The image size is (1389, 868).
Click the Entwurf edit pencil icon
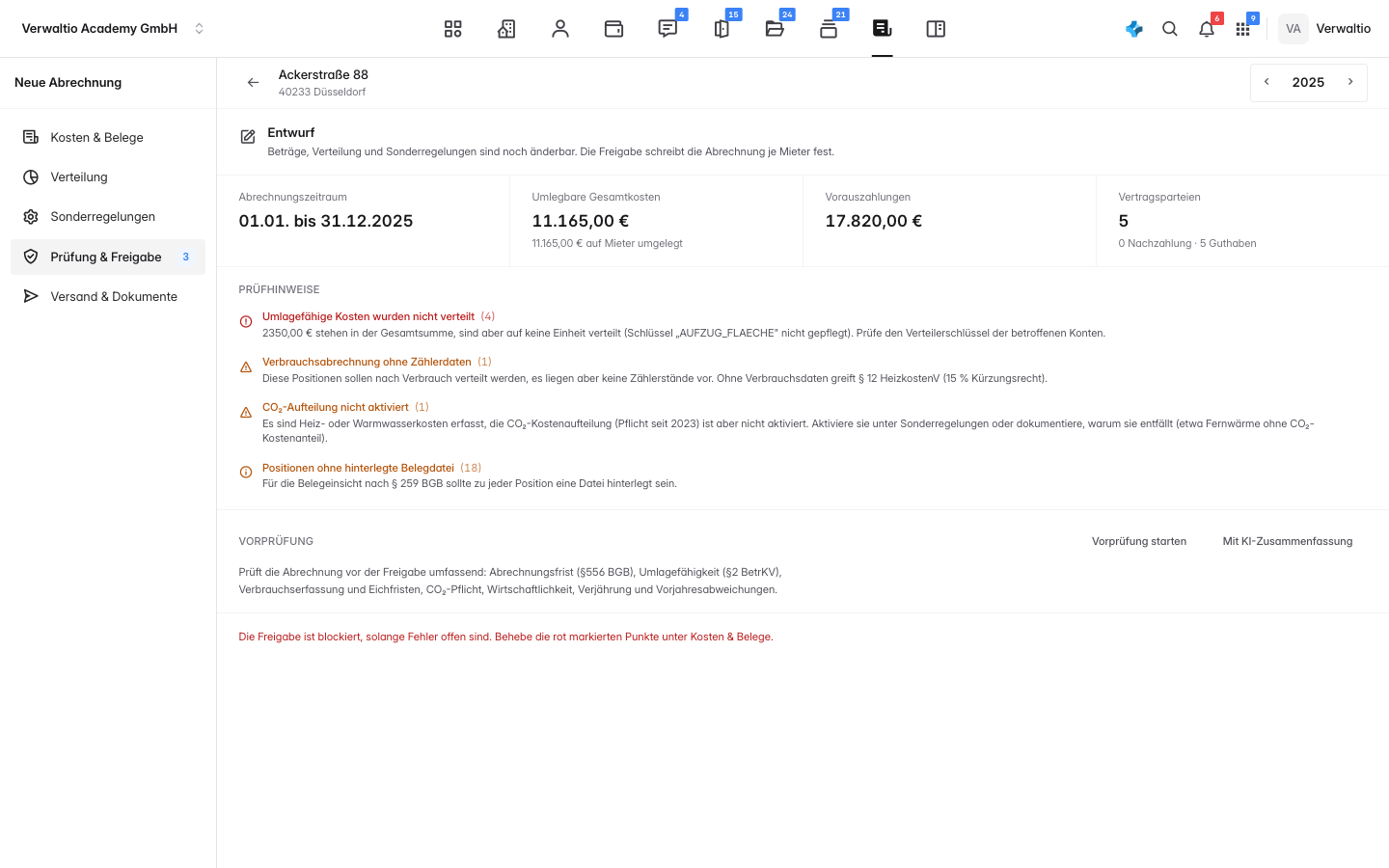click(248, 137)
